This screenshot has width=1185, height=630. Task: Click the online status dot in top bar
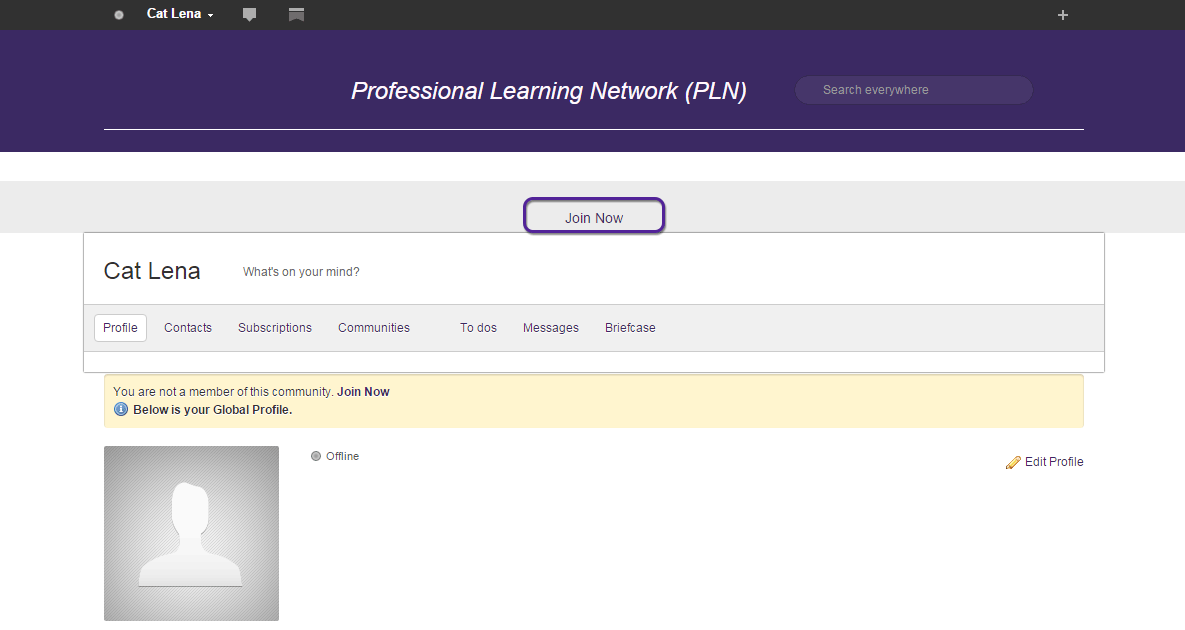[119, 15]
